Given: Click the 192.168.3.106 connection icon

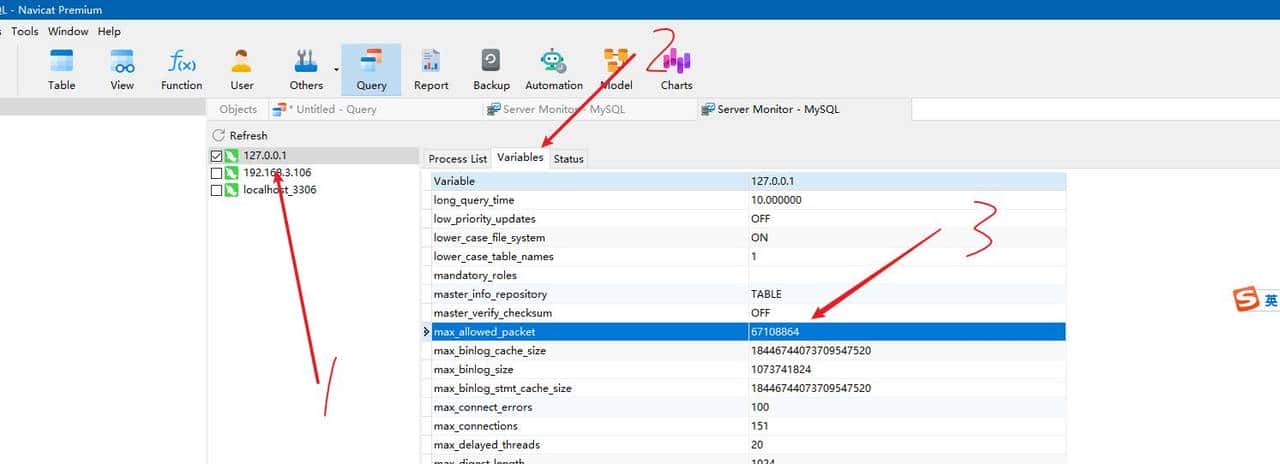Looking at the screenshot, I should coord(232,173).
